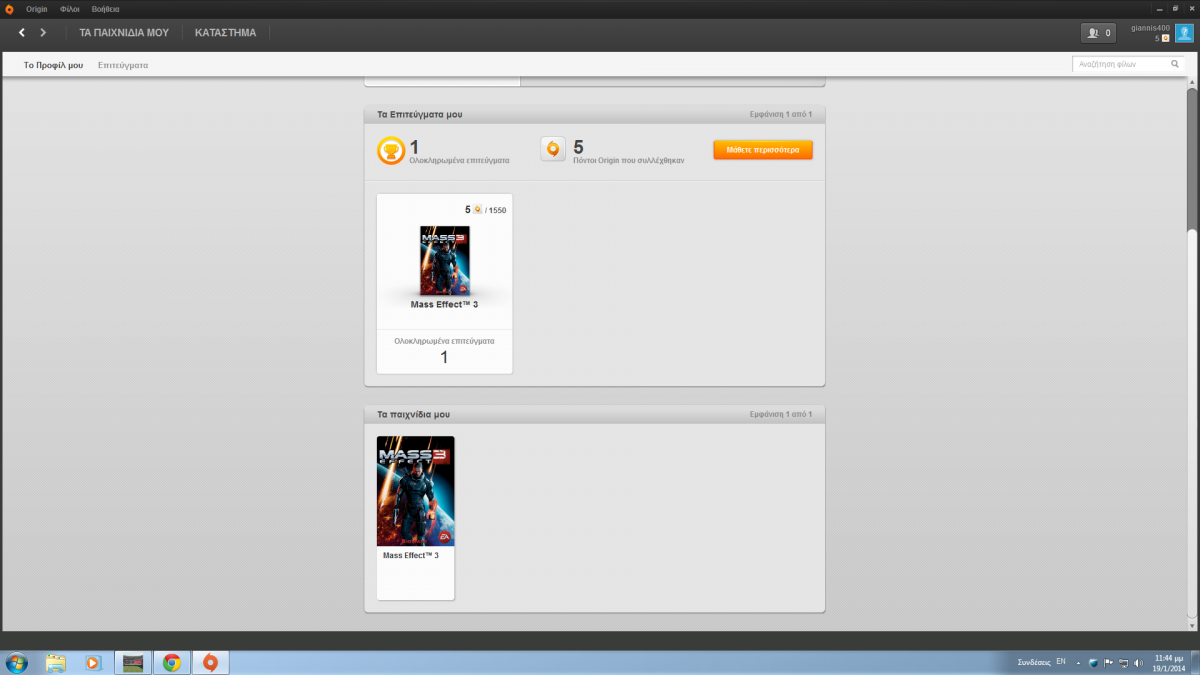
Task: Click the network tray icon
Action: (x=1123, y=662)
